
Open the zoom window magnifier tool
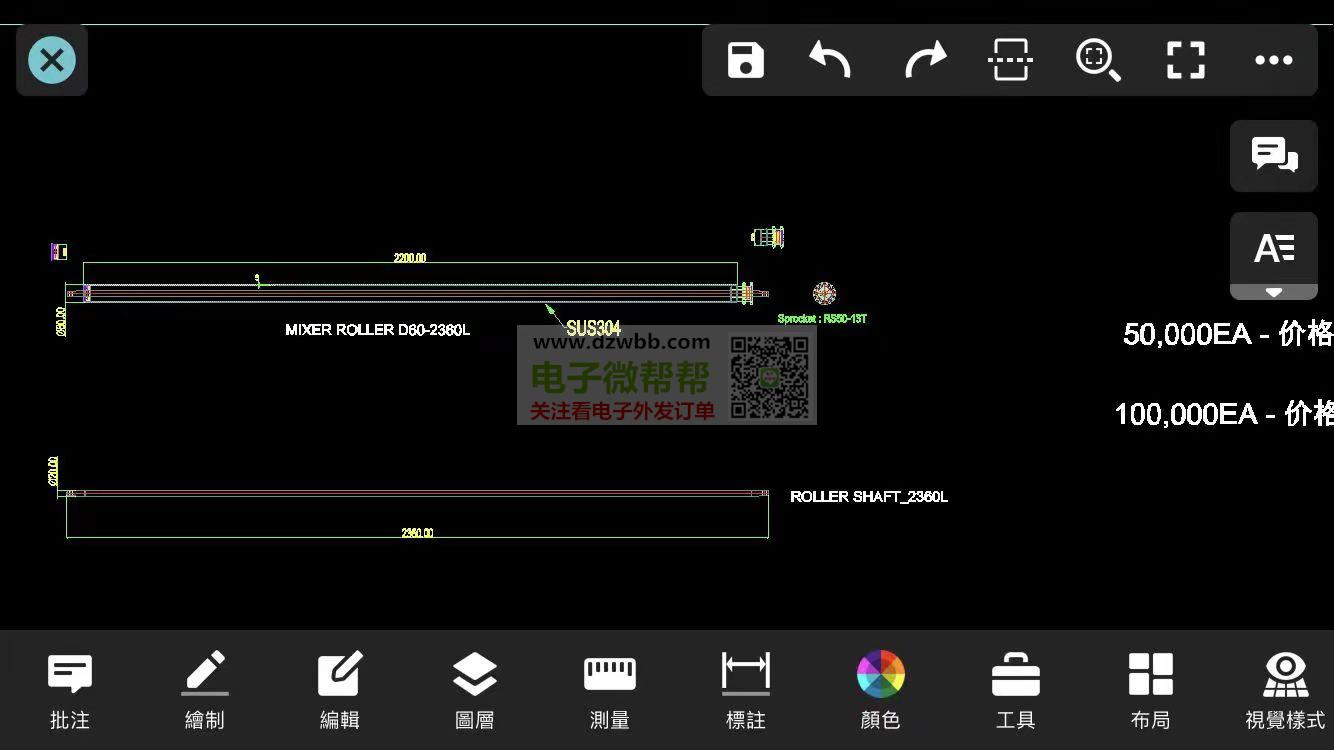point(1097,60)
